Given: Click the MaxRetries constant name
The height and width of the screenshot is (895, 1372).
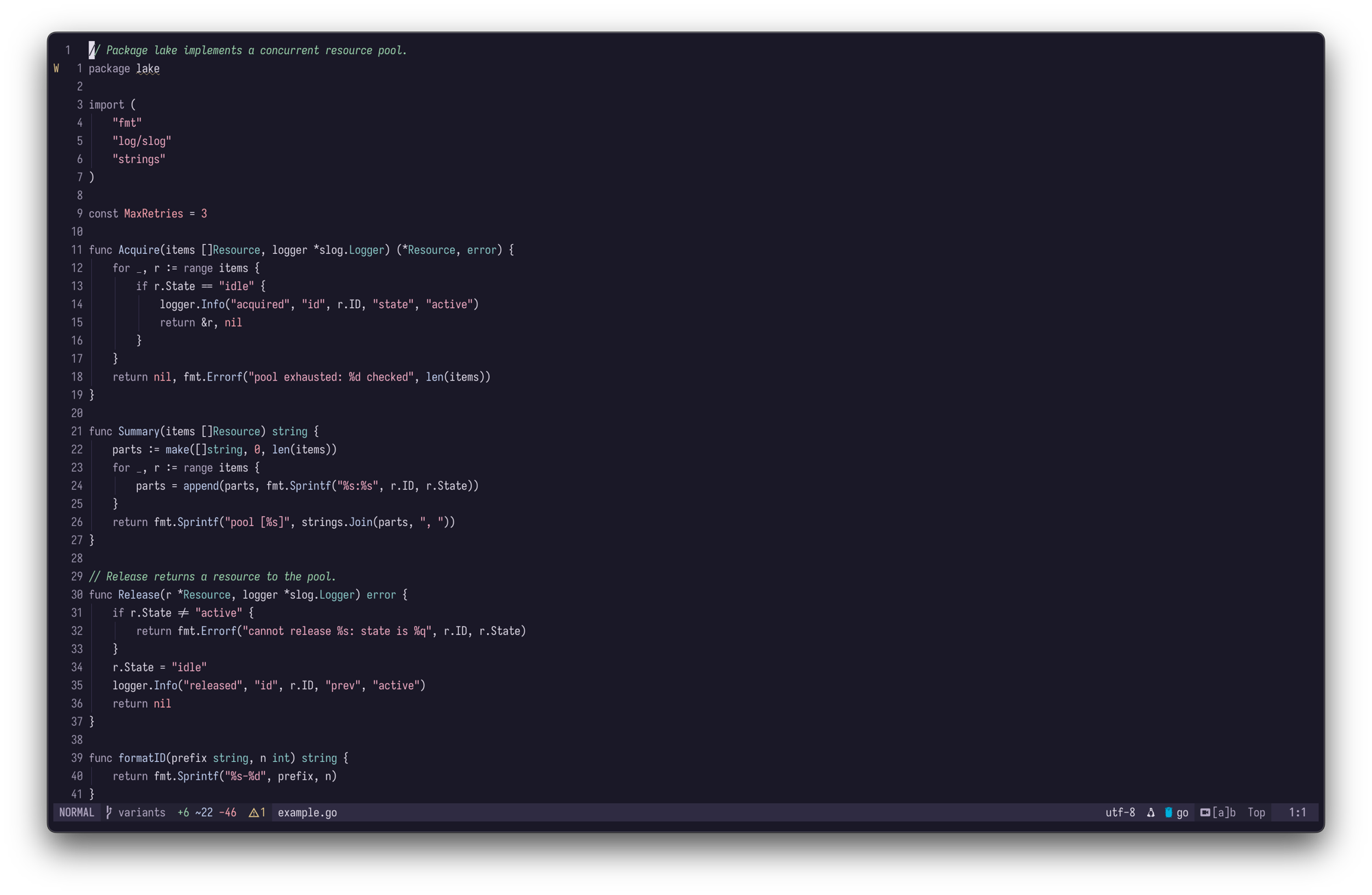Looking at the screenshot, I should click(x=154, y=213).
